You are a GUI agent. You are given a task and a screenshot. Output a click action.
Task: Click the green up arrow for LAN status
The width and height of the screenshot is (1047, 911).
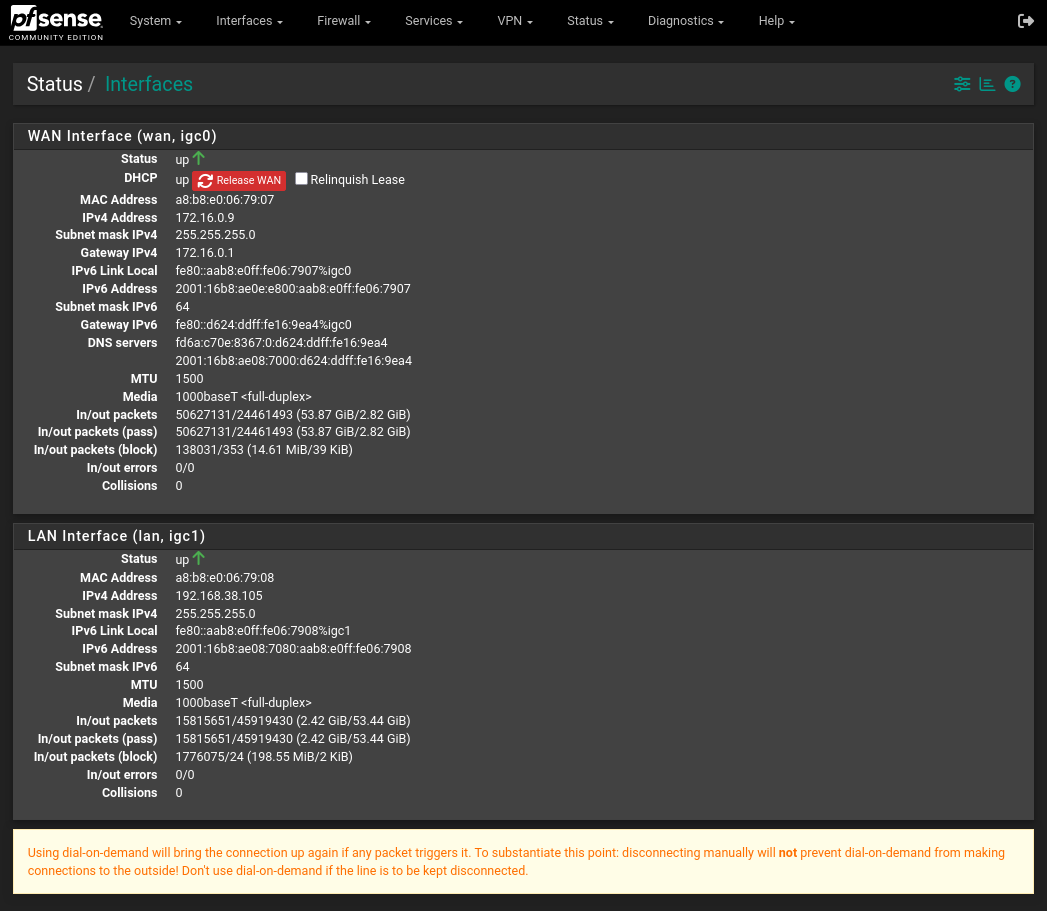point(199,558)
